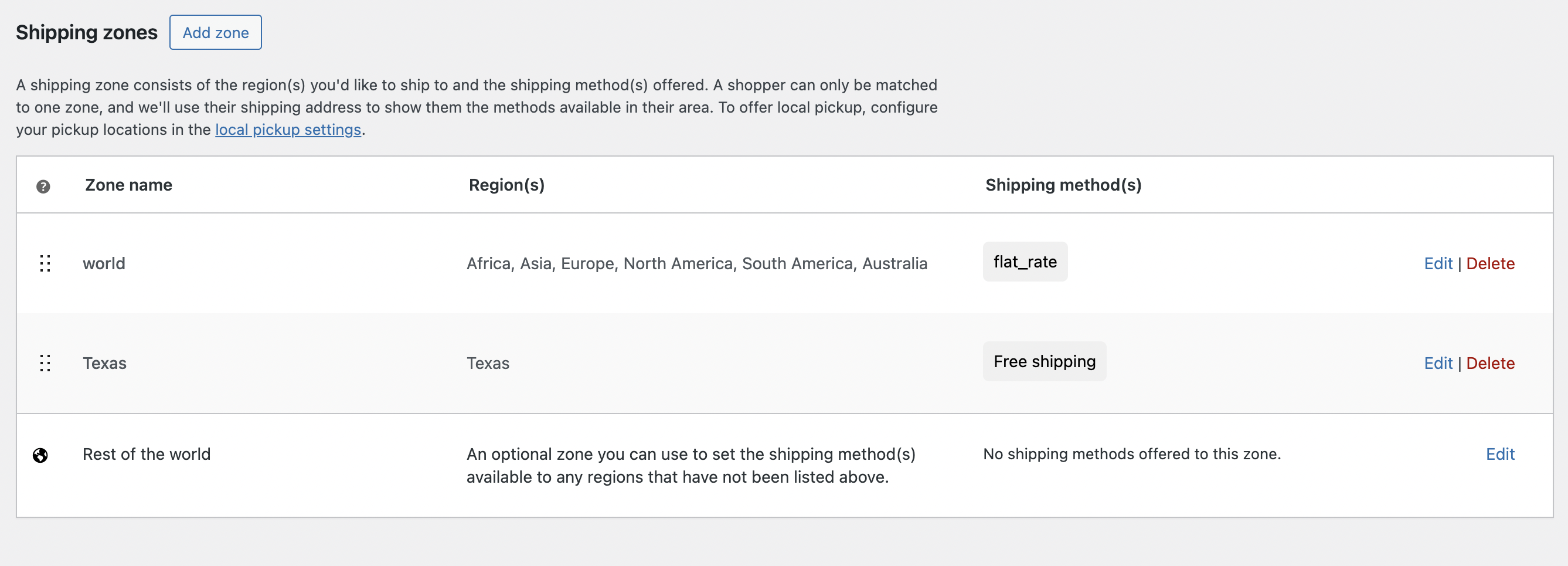Click the Texas zone drag handle

pyautogui.click(x=45, y=363)
